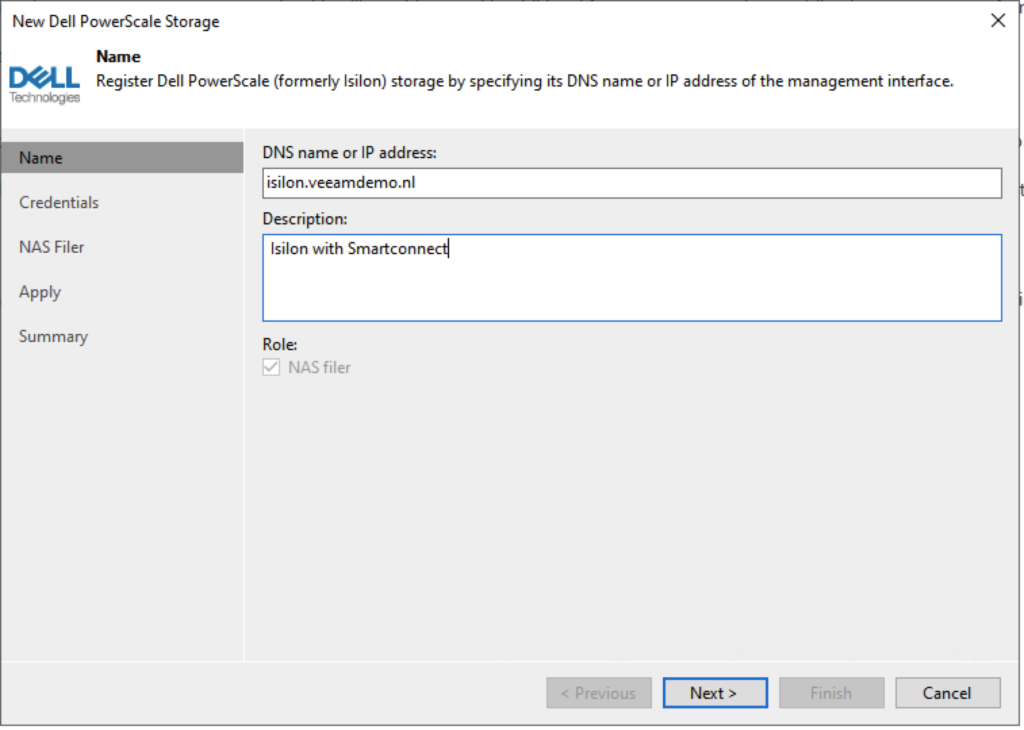The width and height of the screenshot is (1024, 730).
Task: Jump to the Apply step
Action: point(40,292)
